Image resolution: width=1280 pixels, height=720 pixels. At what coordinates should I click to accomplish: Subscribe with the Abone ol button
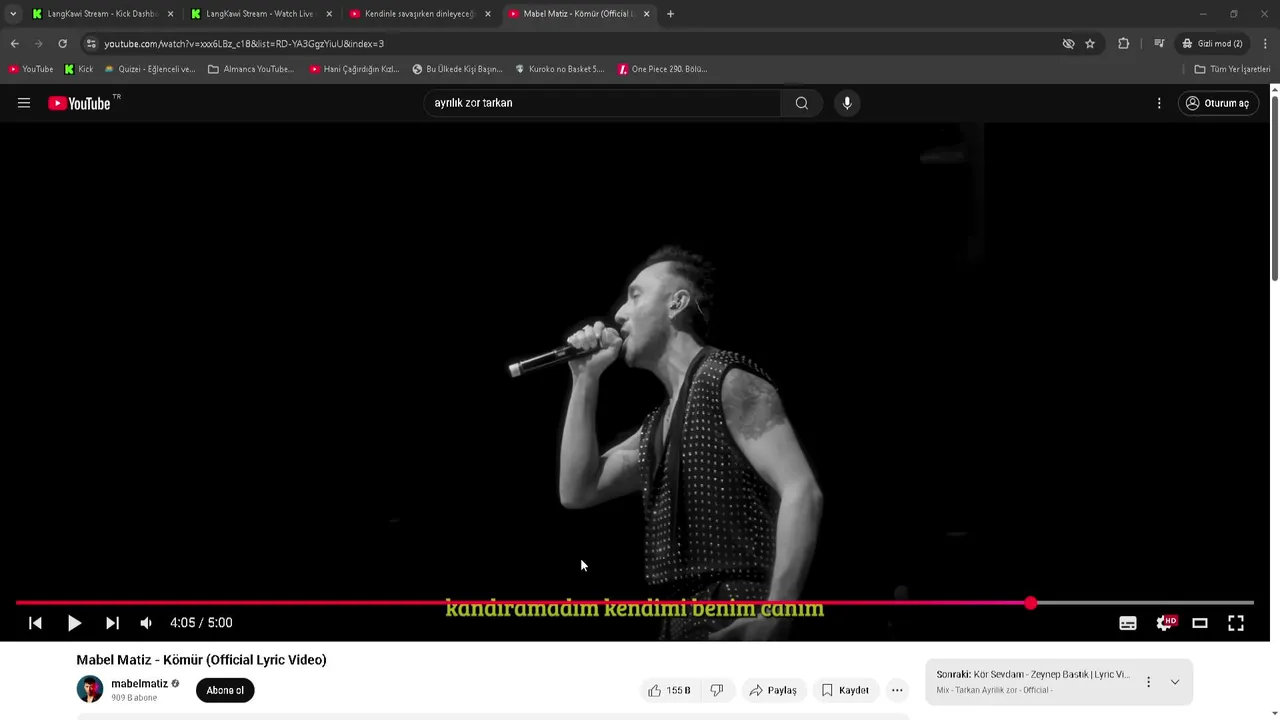pos(225,690)
